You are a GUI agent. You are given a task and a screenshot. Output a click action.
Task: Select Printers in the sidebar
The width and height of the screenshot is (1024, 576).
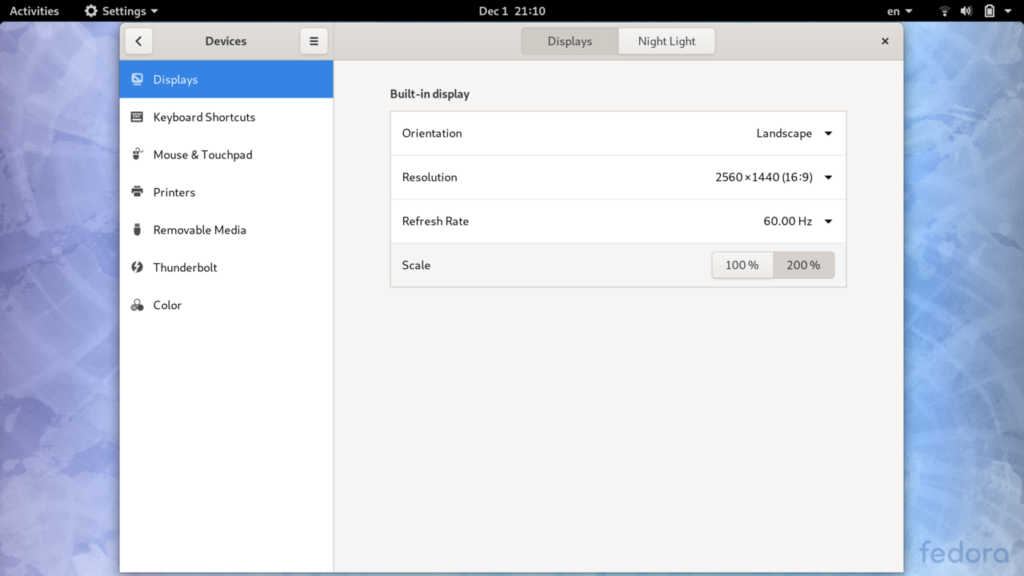pos(226,192)
